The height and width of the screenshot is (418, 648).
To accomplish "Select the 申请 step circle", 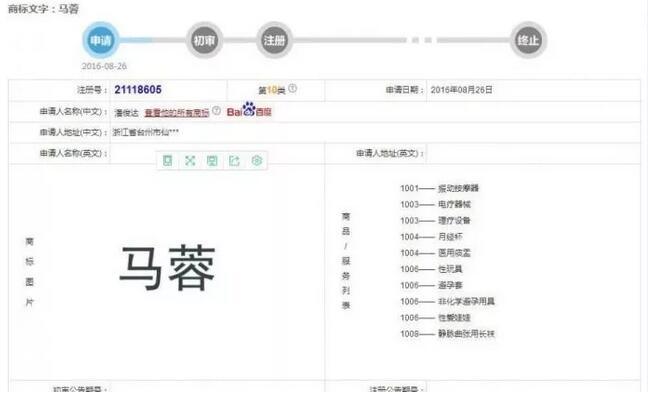I will tap(99, 40).
